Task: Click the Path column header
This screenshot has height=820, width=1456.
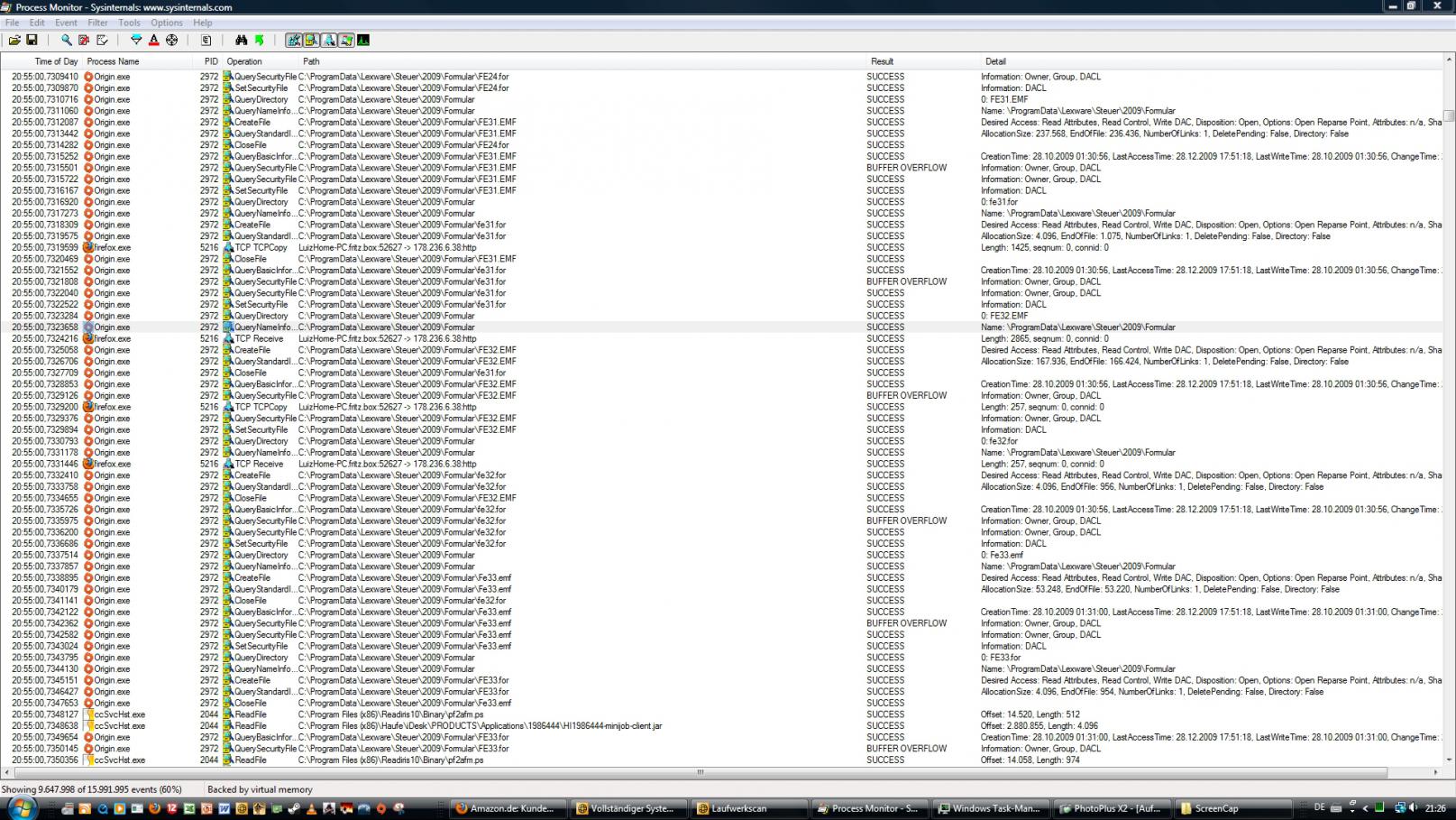Action: click(x=582, y=61)
